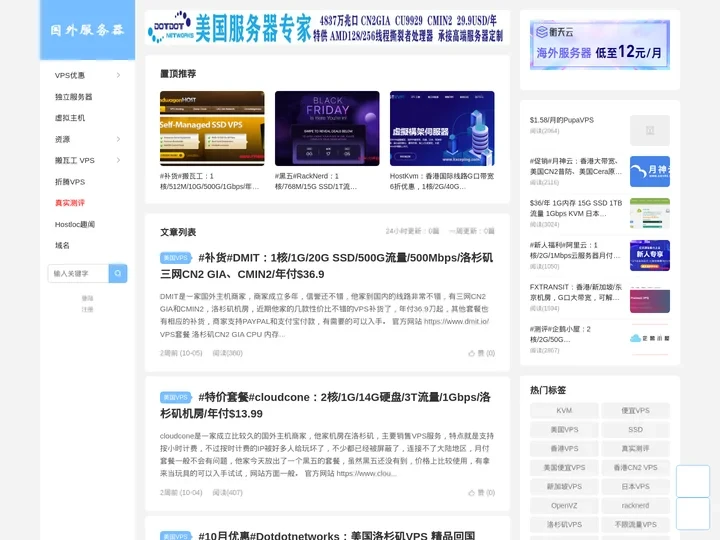The height and width of the screenshot is (540, 720).
Task: Expand the 搬瓦工 VPS submenu arrow
Action: 118,160
